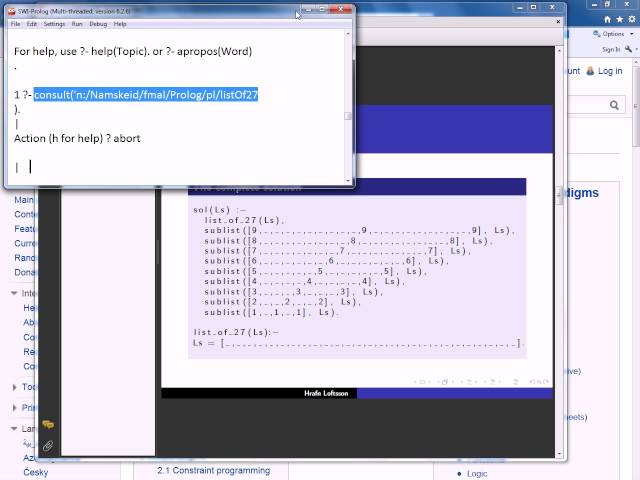
Task: Click the SWI-Prolog console scrollbar thumb
Action: coord(348,116)
